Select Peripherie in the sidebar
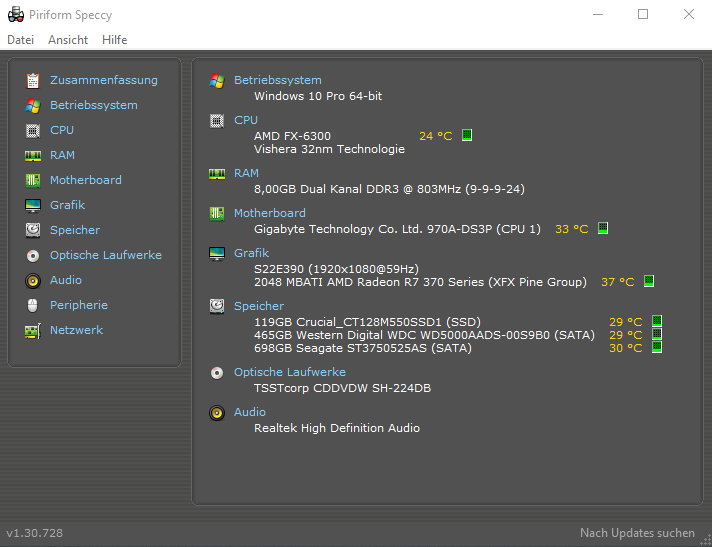 (79, 305)
